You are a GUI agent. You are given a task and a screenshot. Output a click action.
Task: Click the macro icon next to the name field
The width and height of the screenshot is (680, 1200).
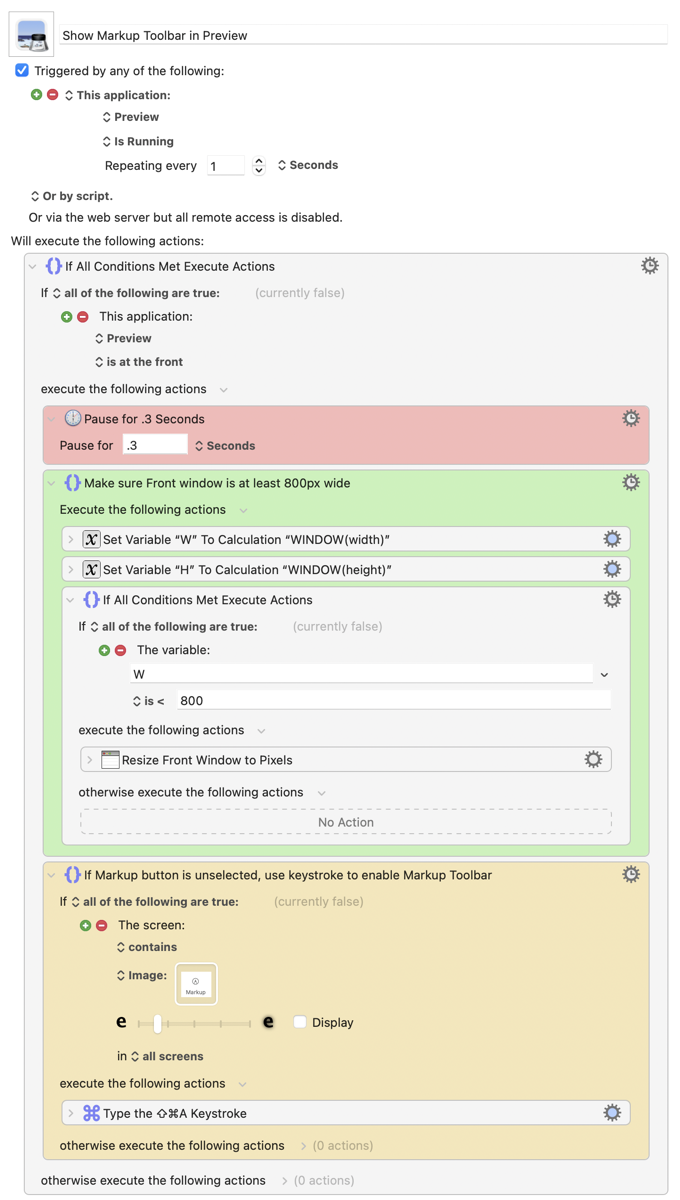pyautogui.click(x=31, y=36)
